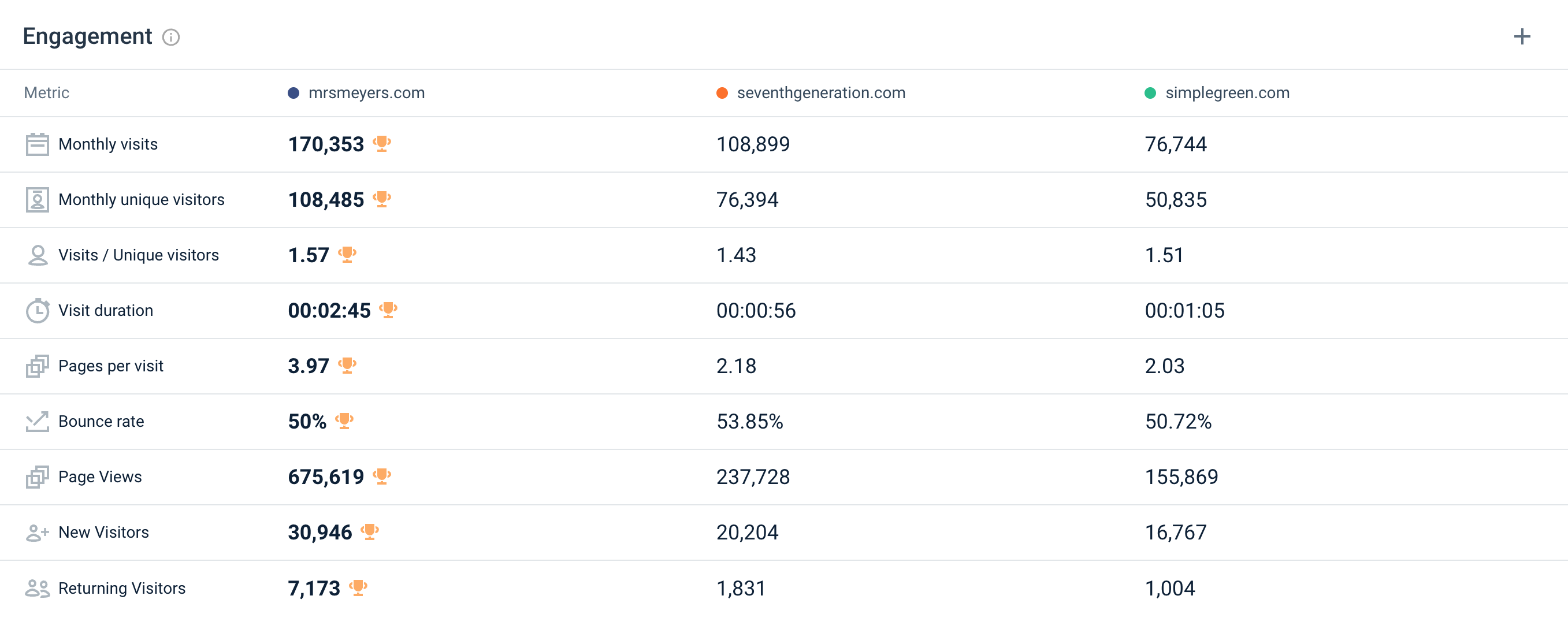Click the Pages per visit icon
The width and height of the screenshot is (1568, 618).
[37, 366]
